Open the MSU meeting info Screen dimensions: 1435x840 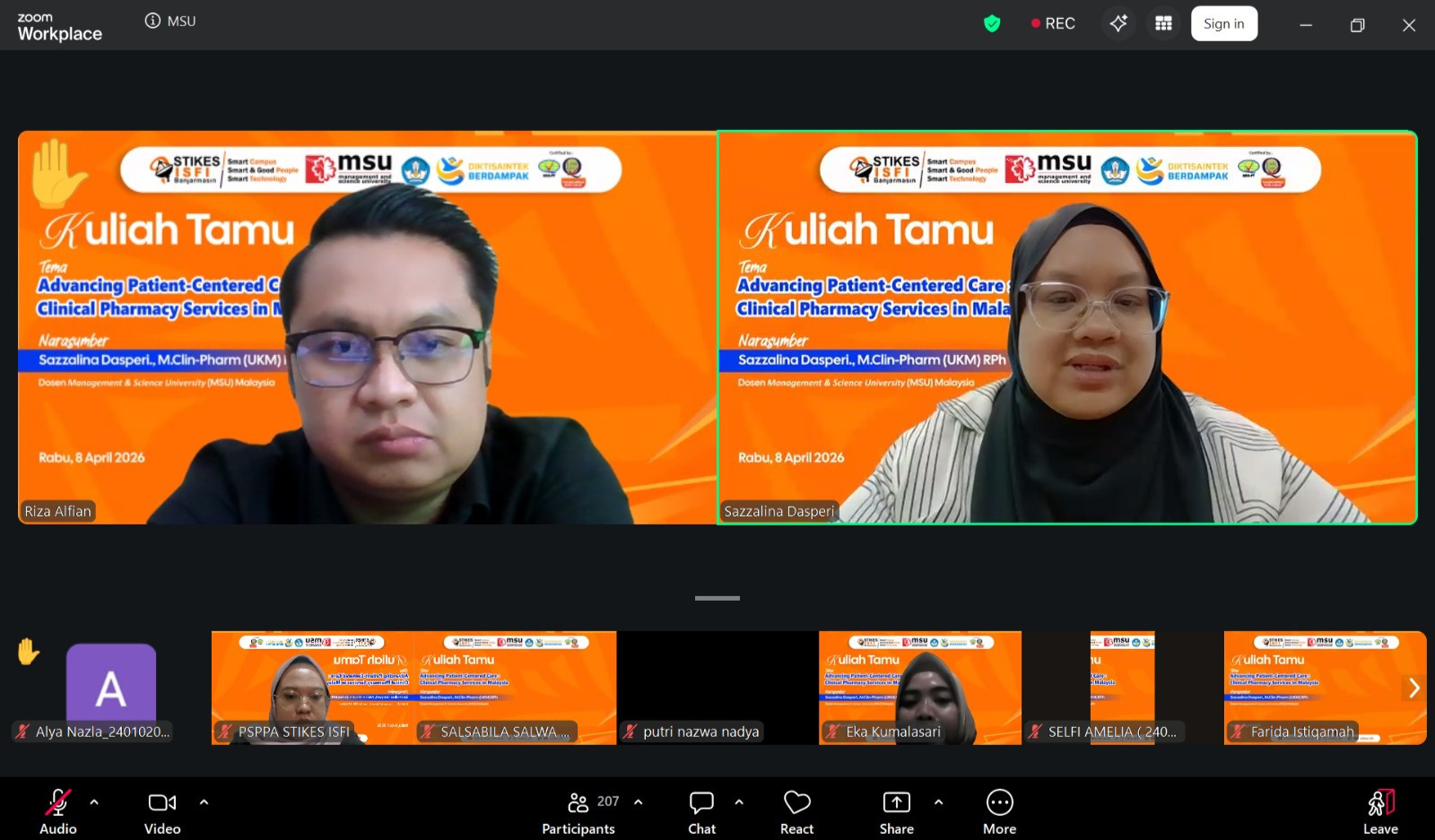coord(170,21)
